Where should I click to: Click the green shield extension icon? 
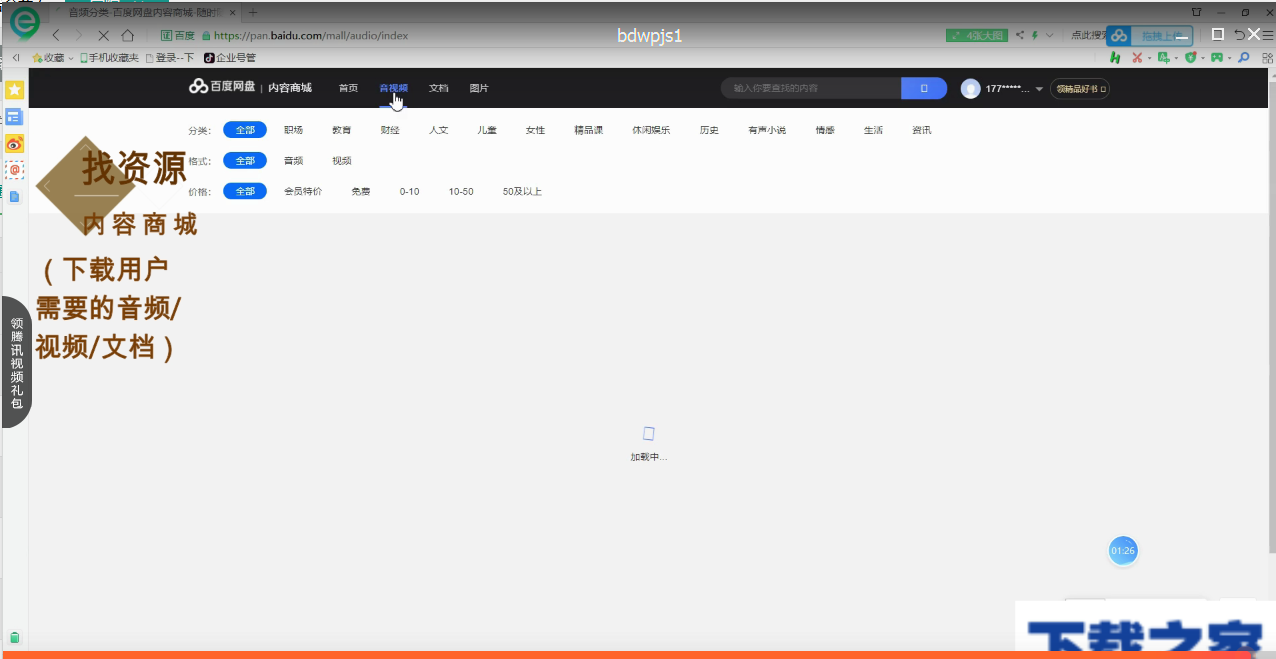(1190, 58)
